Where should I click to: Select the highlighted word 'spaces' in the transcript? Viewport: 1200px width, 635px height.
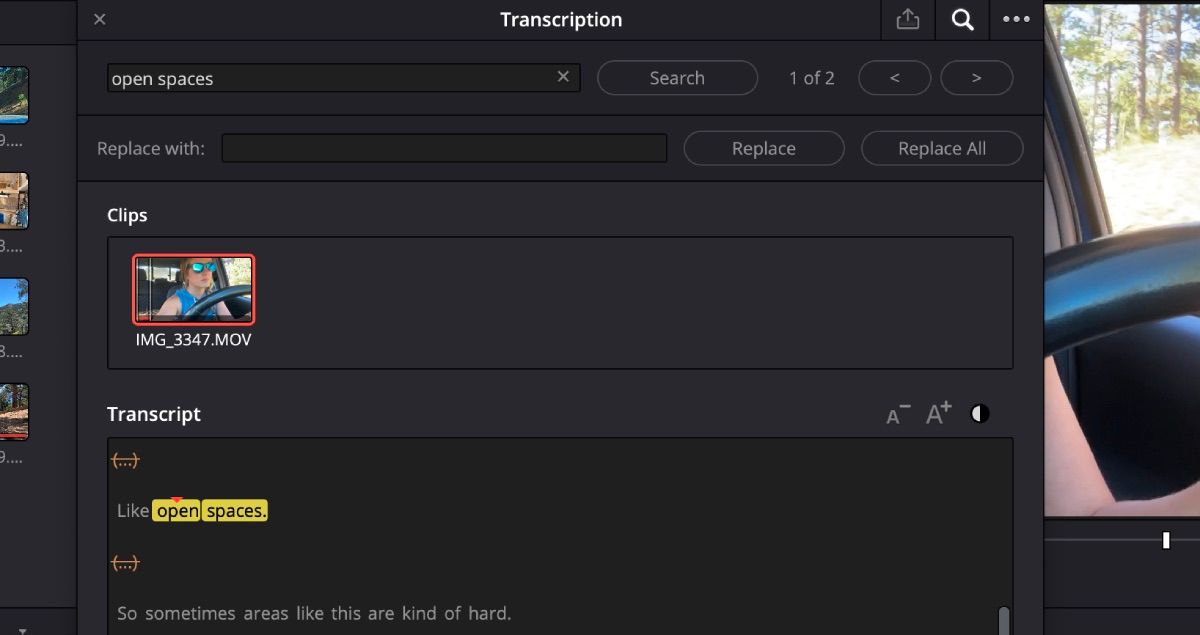(x=234, y=510)
